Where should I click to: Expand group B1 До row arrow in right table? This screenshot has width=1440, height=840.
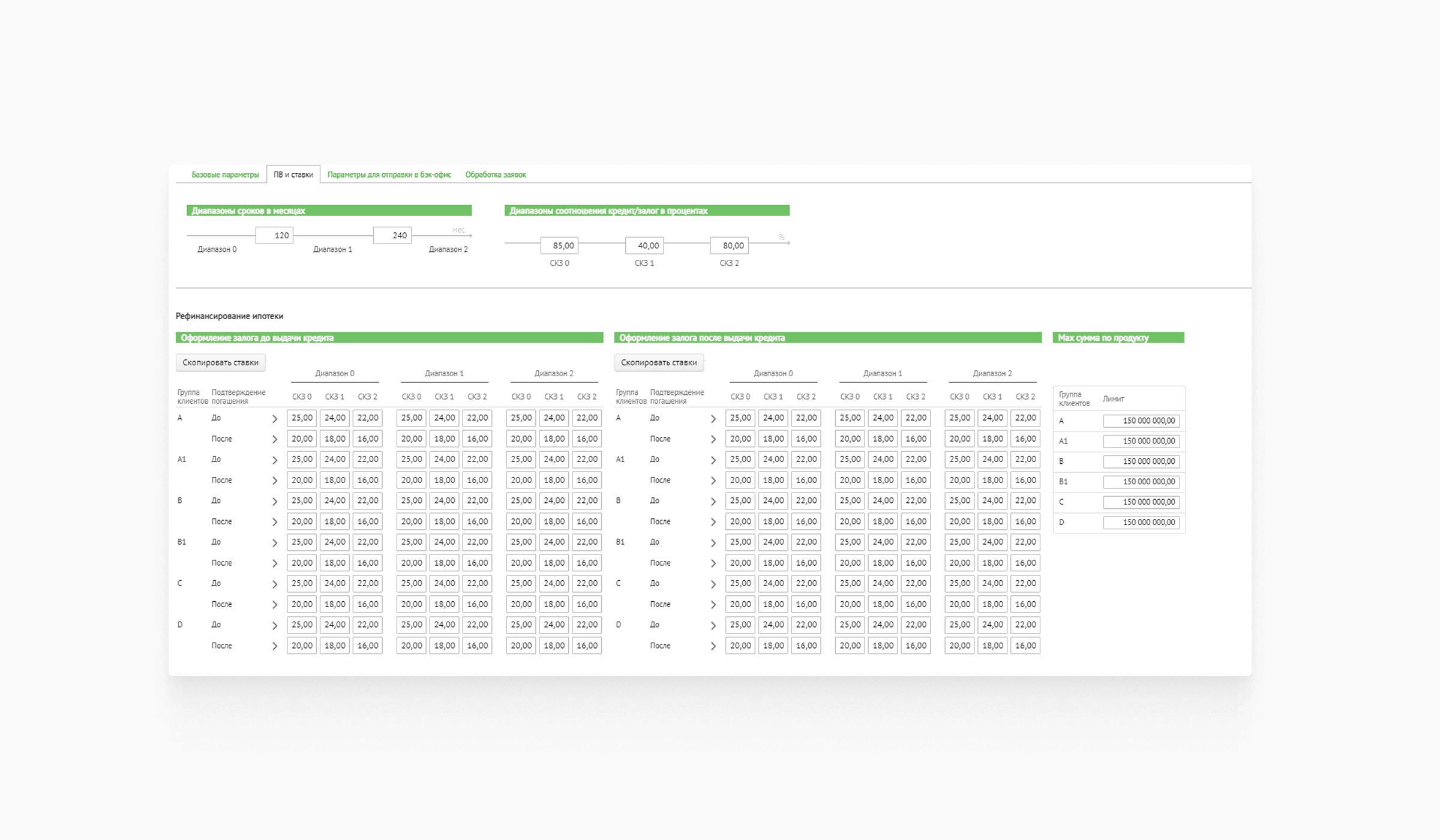[713, 543]
